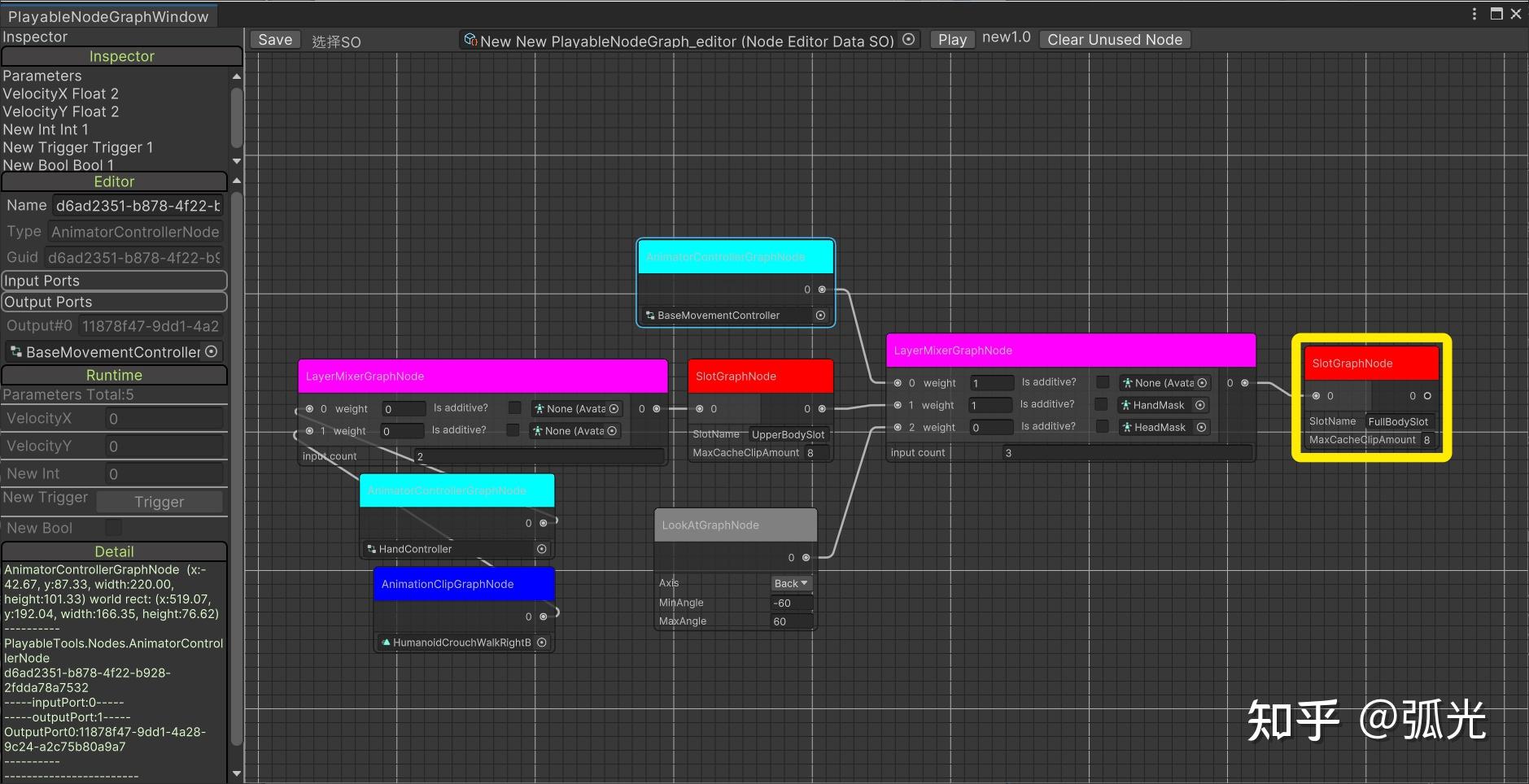Open the object picker next to HandController
The height and width of the screenshot is (784, 1529).
[x=541, y=548]
